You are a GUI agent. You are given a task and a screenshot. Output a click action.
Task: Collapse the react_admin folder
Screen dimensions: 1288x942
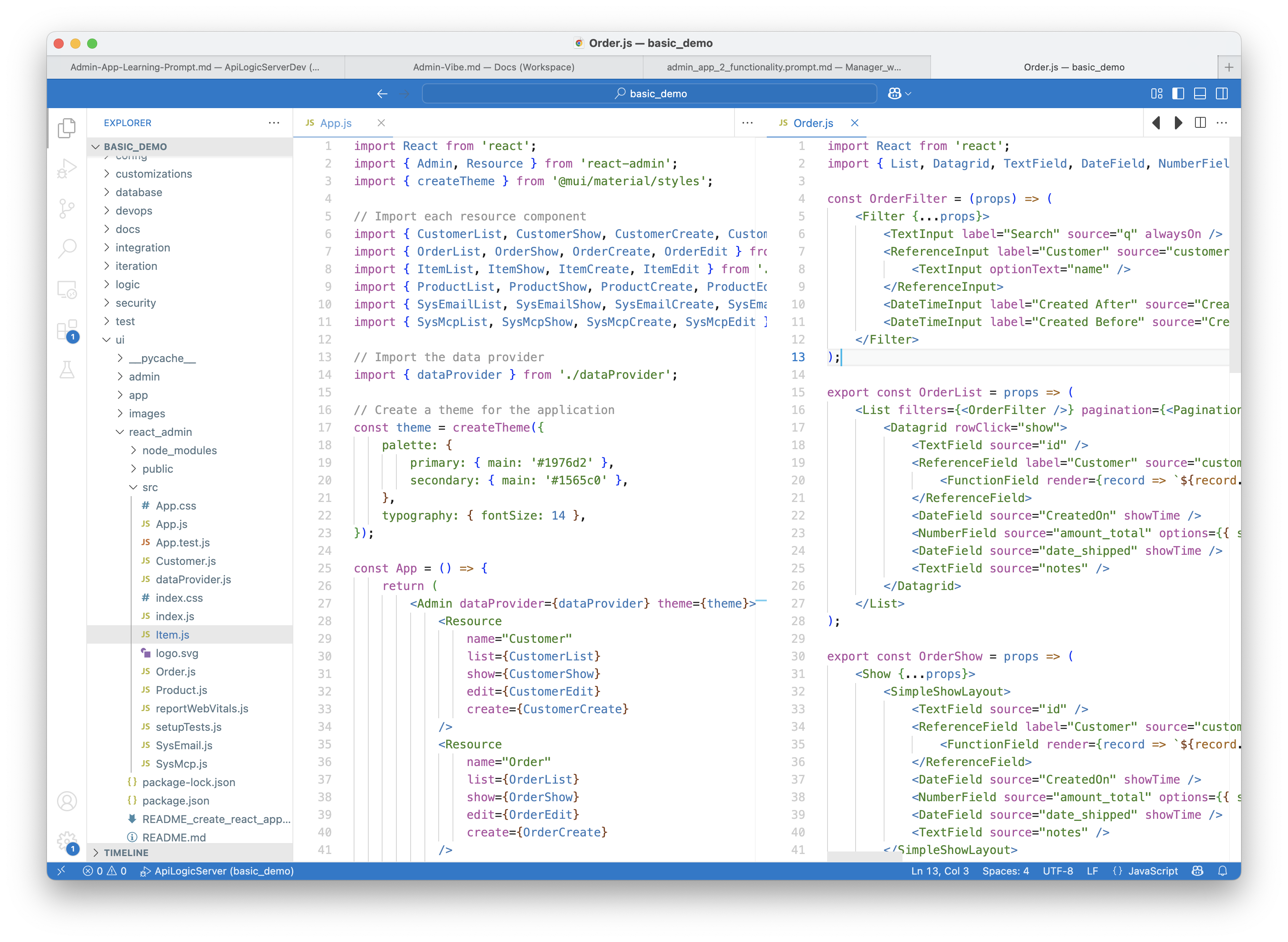coord(190,432)
